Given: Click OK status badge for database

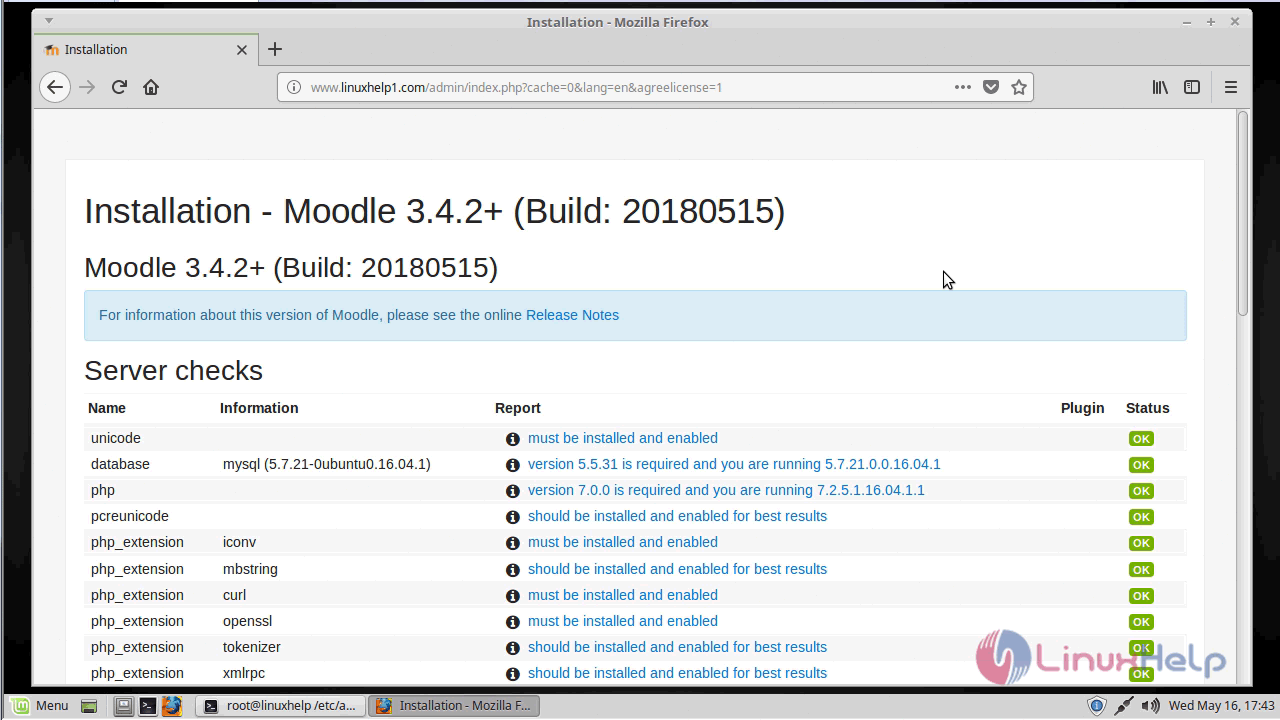Looking at the screenshot, I should pyautogui.click(x=1141, y=465).
